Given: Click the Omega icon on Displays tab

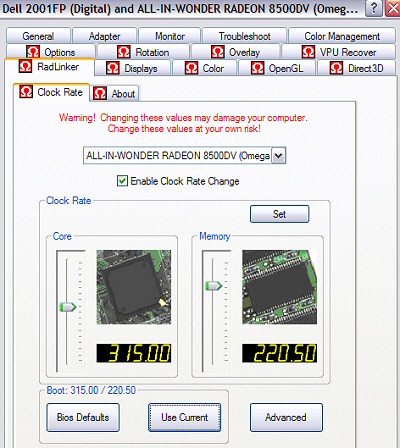Looking at the screenshot, I should pyautogui.click(x=113, y=68).
